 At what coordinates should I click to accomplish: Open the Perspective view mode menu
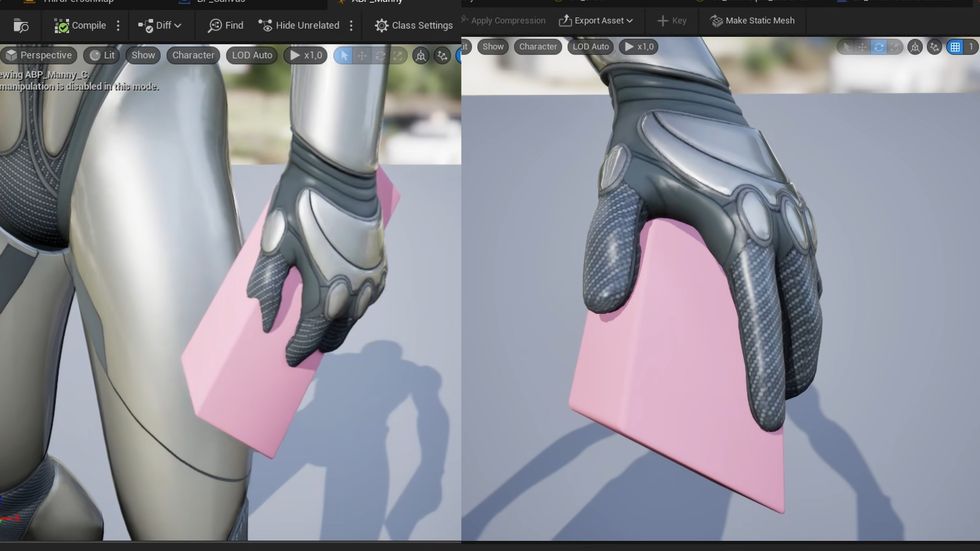click(38, 55)
